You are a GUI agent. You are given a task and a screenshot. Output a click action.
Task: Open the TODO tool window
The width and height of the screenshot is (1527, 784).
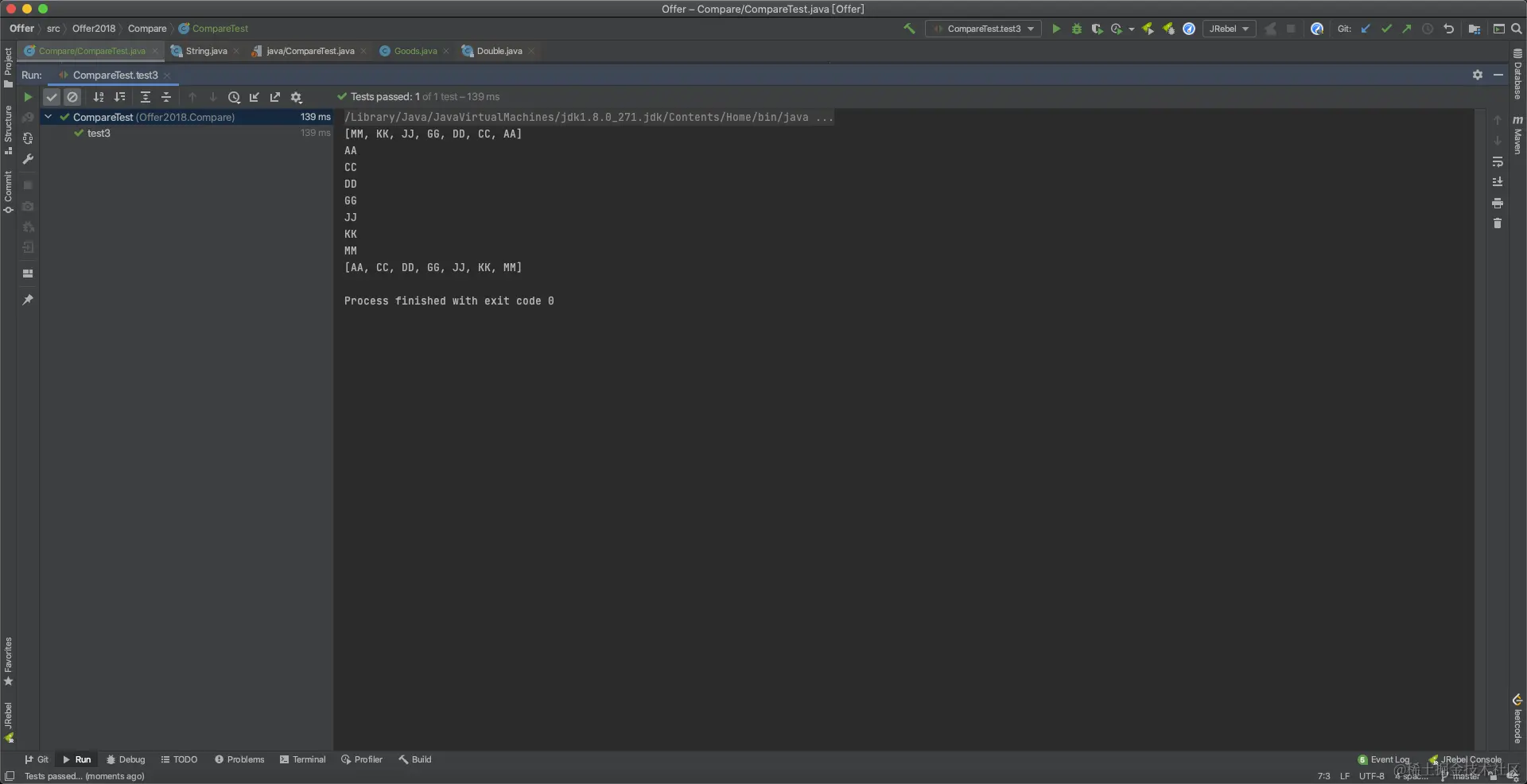pos(179,759)
